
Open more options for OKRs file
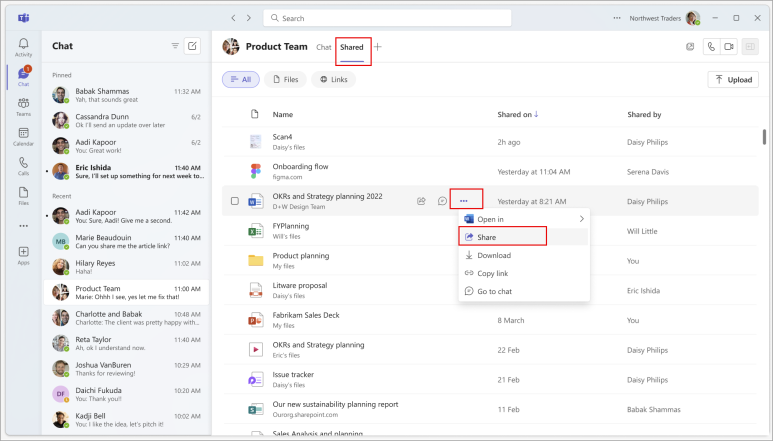[x=464, y=201]
